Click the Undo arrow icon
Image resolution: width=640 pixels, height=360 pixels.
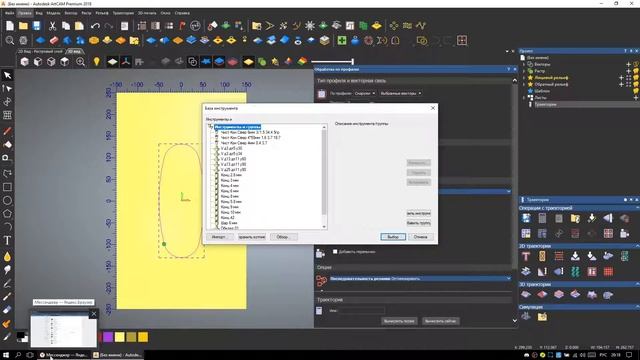[x=95, y=26]
